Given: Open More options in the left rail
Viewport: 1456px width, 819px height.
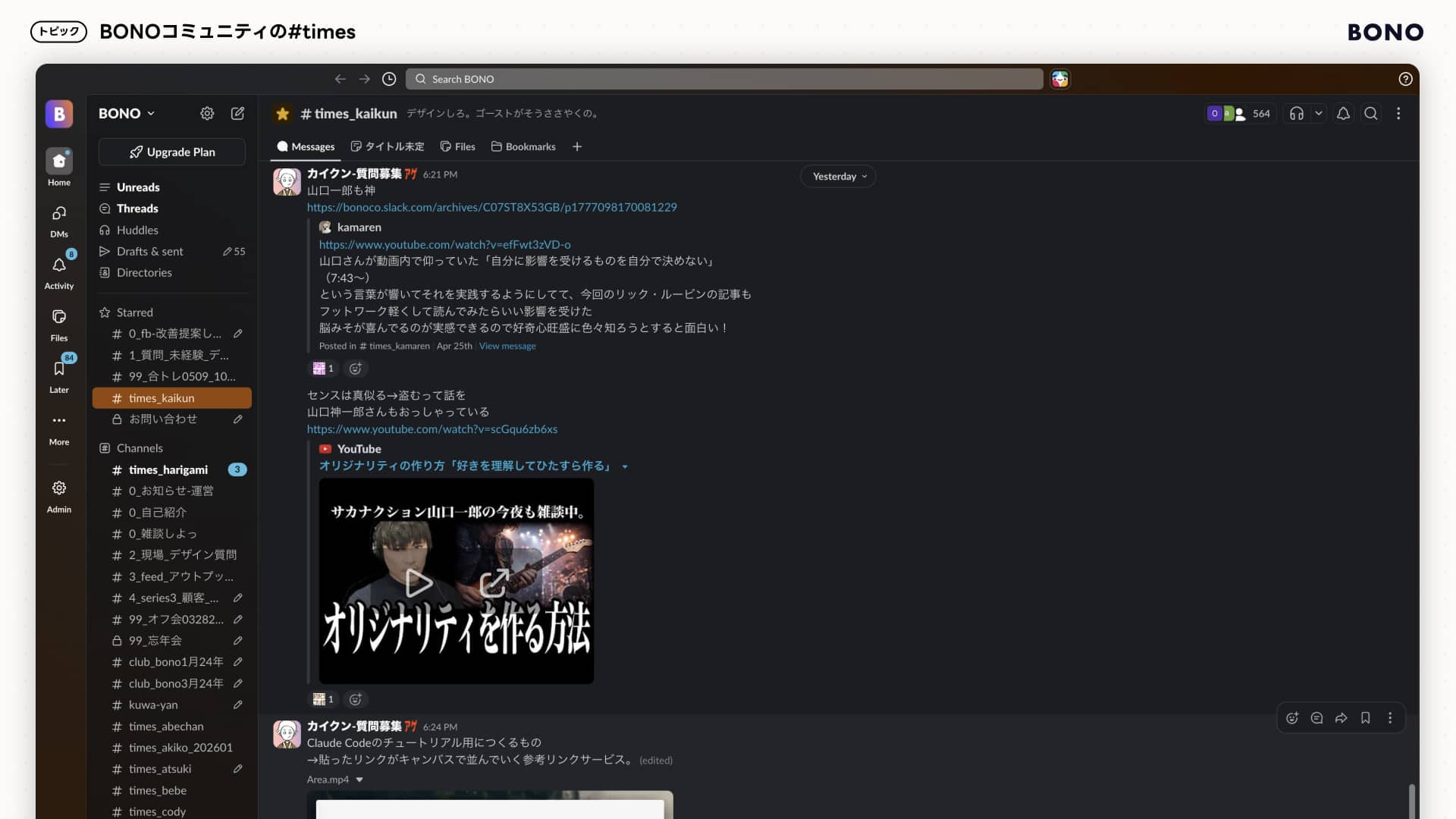Looking at the screenshot, I should click(x=59, y=428).
